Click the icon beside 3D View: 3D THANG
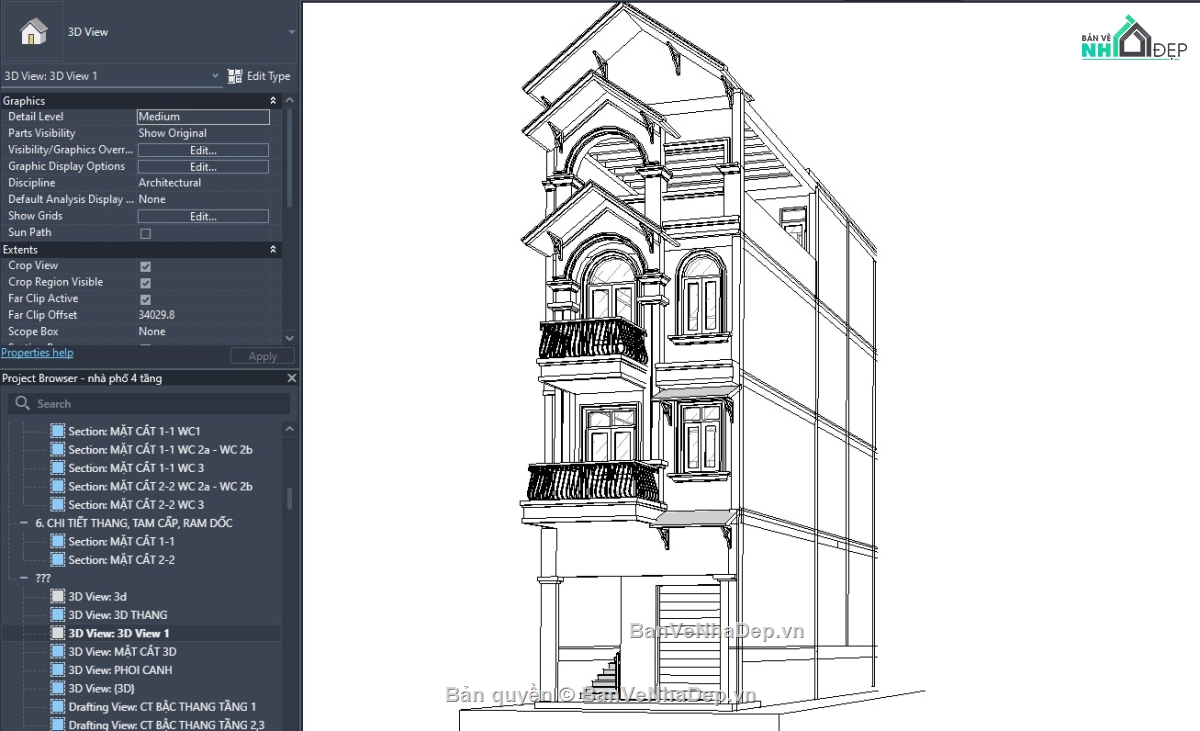Viewport: 1200px width, 731px height. [x=57, y=615]
